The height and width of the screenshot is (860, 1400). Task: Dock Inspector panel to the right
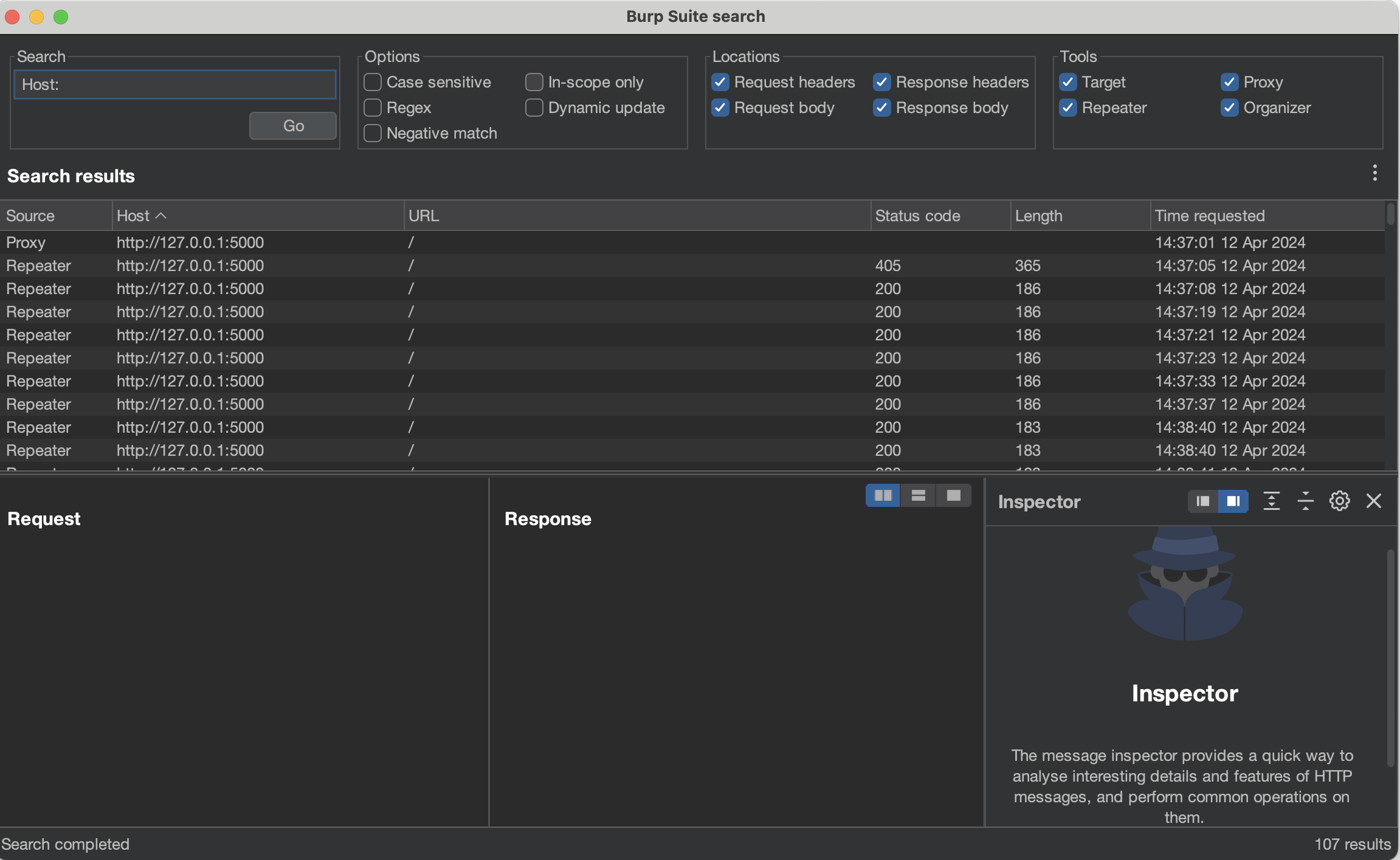click(x=1233, y=501)
